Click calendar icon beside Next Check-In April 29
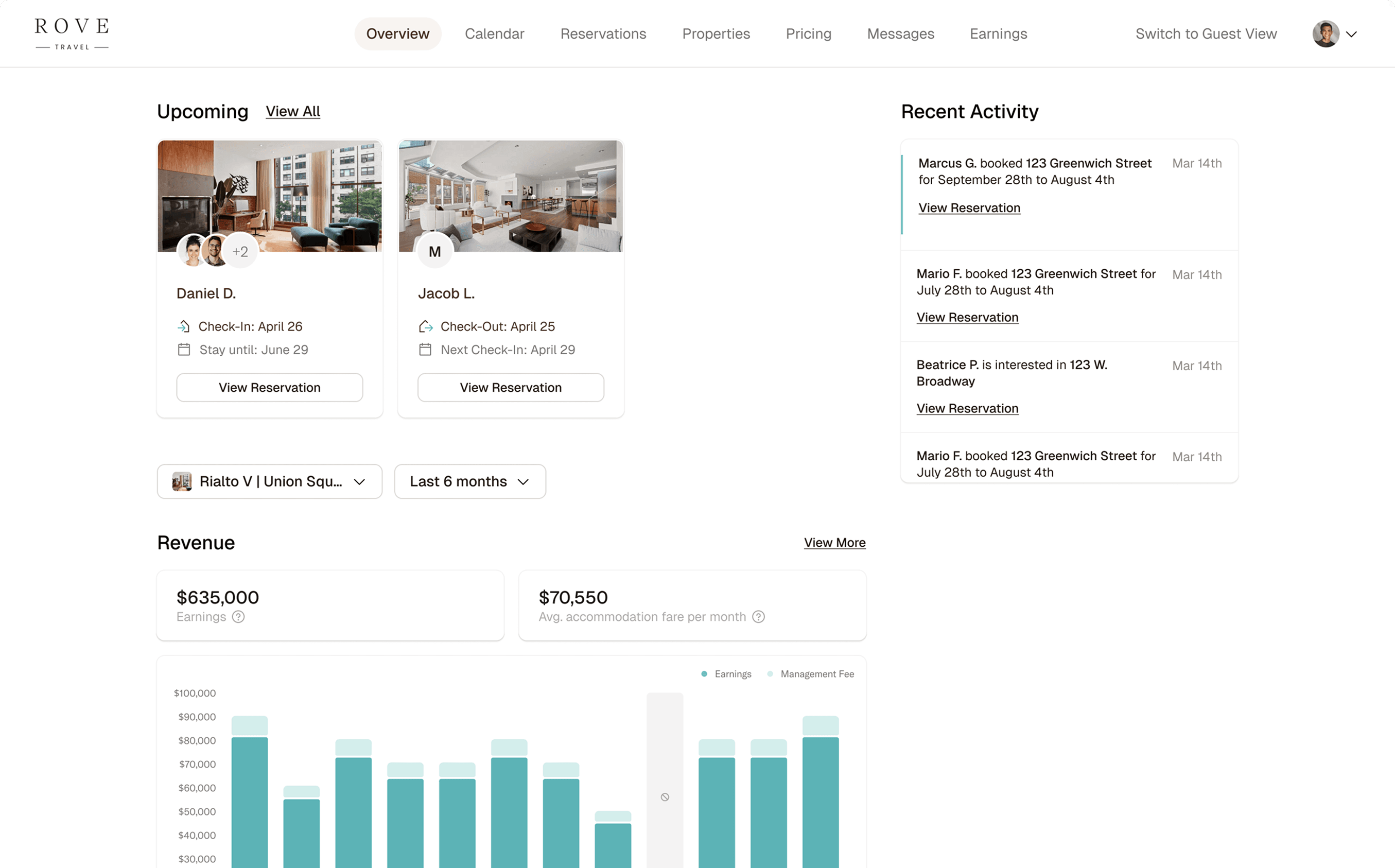The width and height of the screenshot is (1395, 868). pos(425,350)
